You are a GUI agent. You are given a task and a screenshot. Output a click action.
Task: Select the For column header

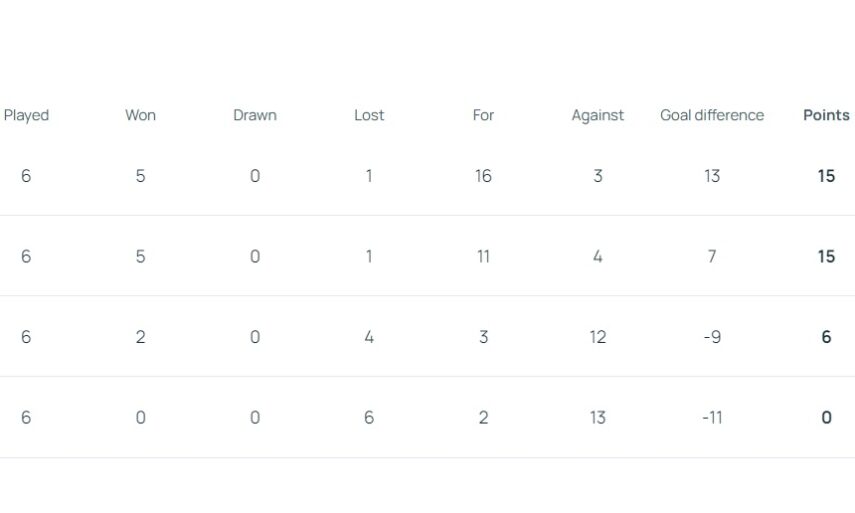483,115
